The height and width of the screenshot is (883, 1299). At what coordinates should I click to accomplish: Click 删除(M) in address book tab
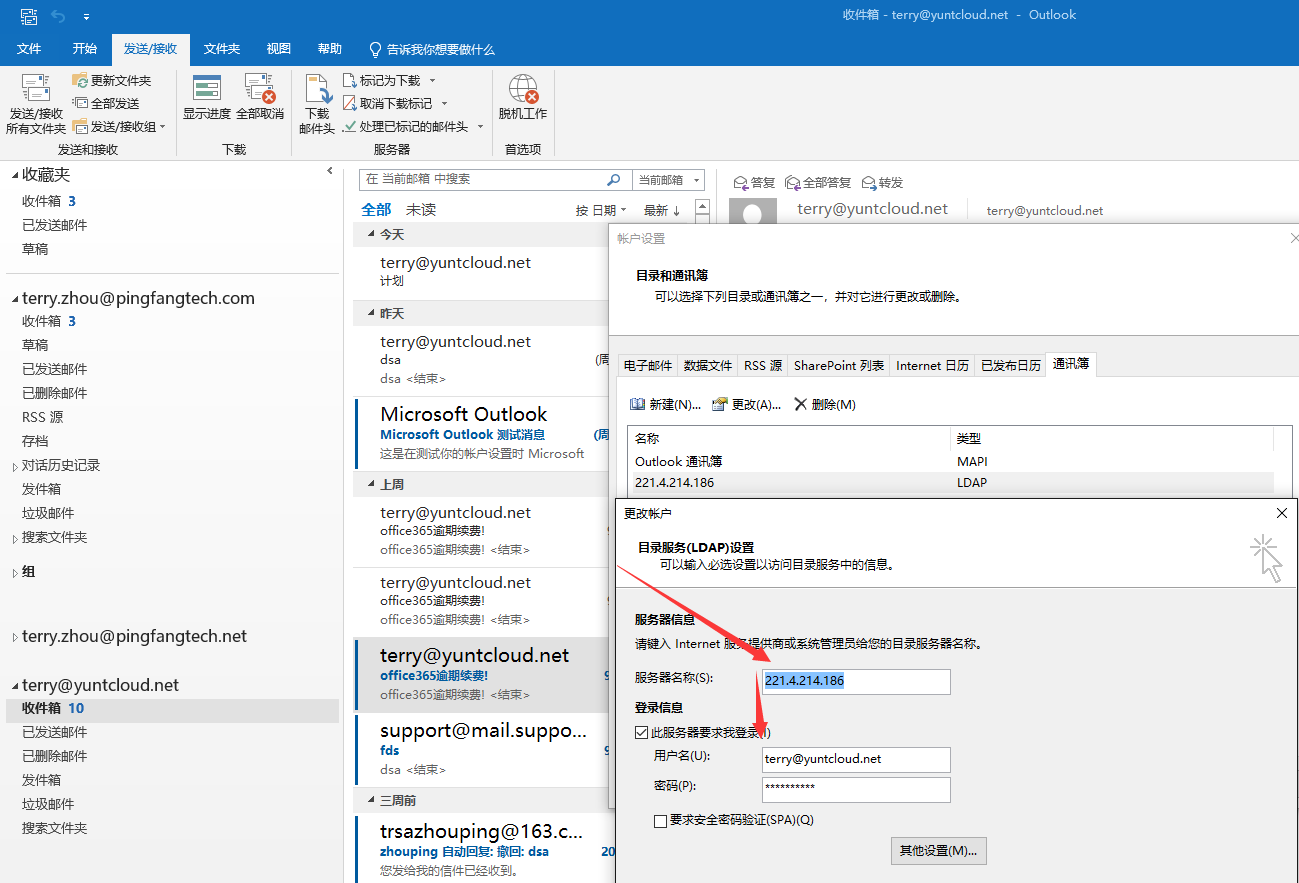[x=825, y=405]
